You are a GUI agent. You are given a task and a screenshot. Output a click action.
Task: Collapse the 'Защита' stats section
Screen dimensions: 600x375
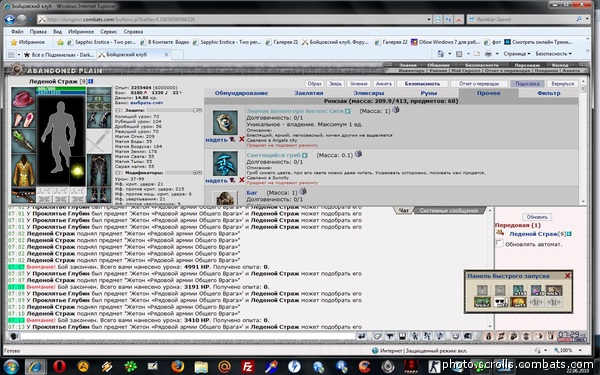tap(117, 110)
